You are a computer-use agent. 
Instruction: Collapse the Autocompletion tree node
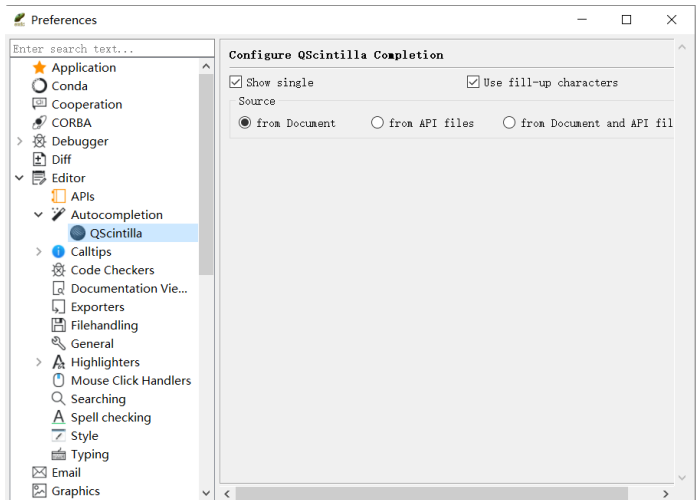tap(39, 214)
